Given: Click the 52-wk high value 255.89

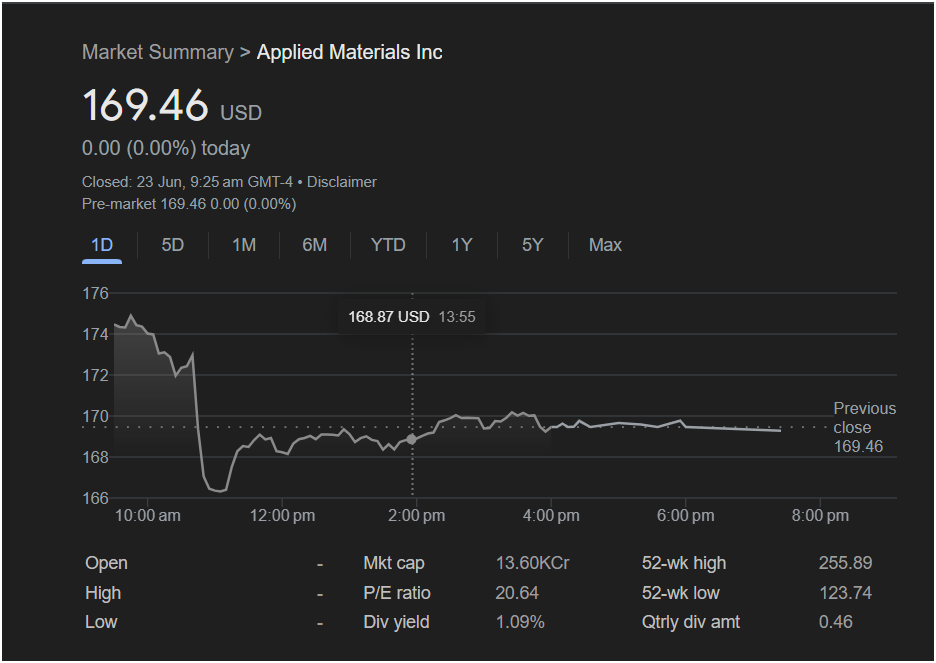Looking at the screenshot, I should [x=845, y=563].
